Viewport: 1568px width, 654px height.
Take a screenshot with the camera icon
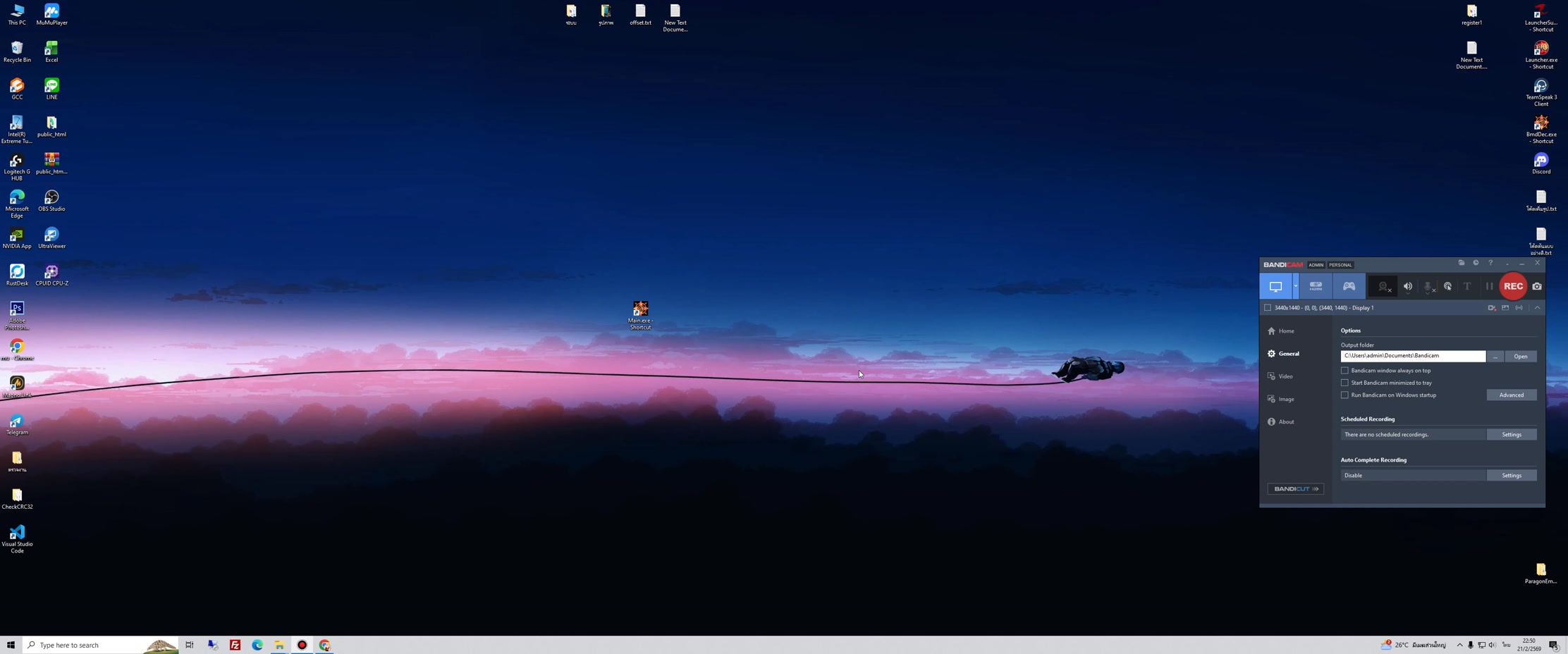pos(1537,287)
